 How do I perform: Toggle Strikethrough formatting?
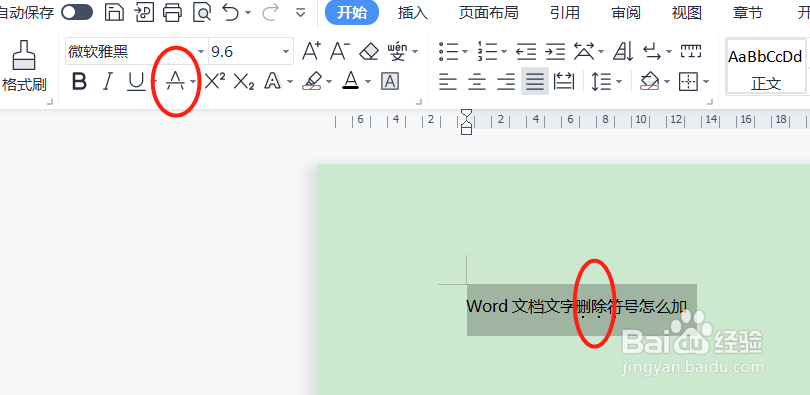[x=176, y=81]
